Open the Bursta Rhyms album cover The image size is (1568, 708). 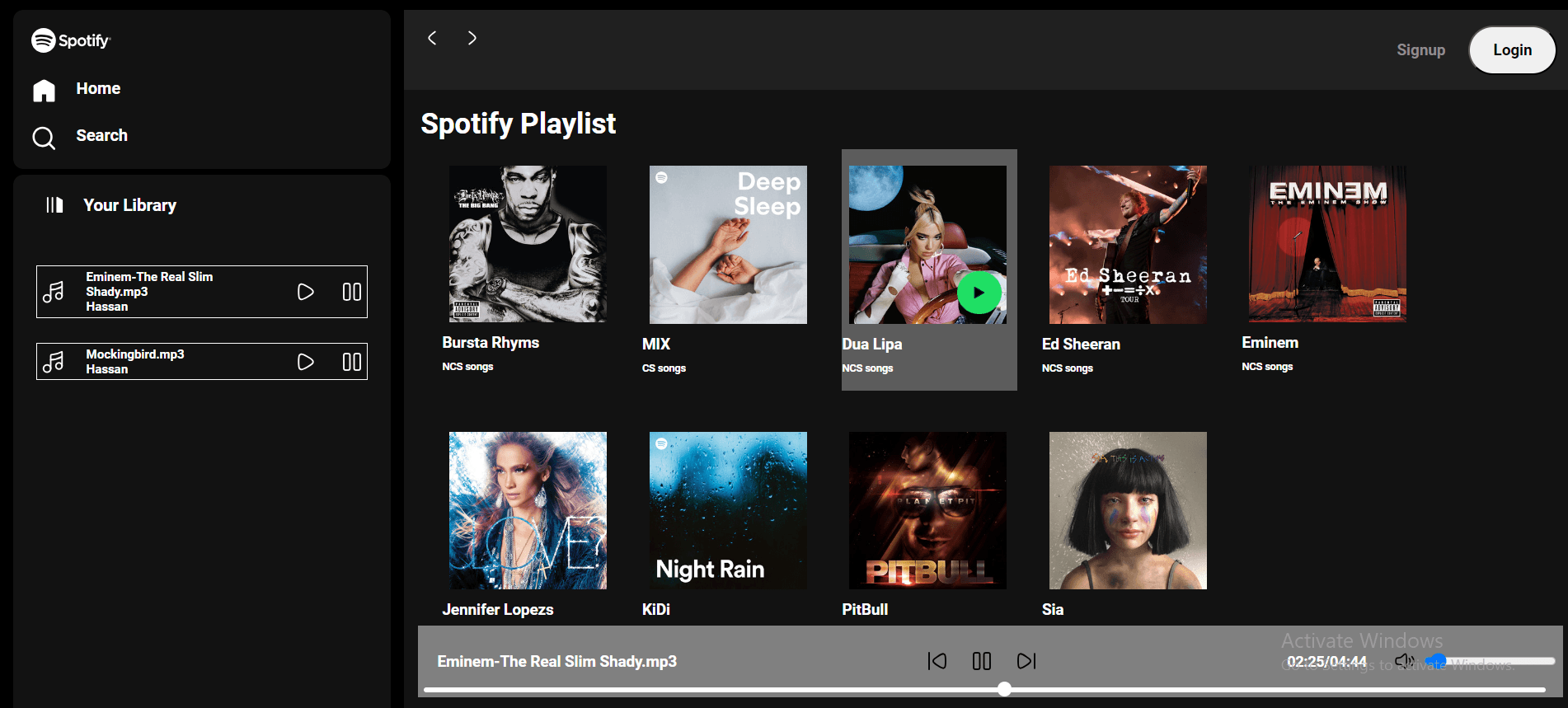click(x=528, y=244)
